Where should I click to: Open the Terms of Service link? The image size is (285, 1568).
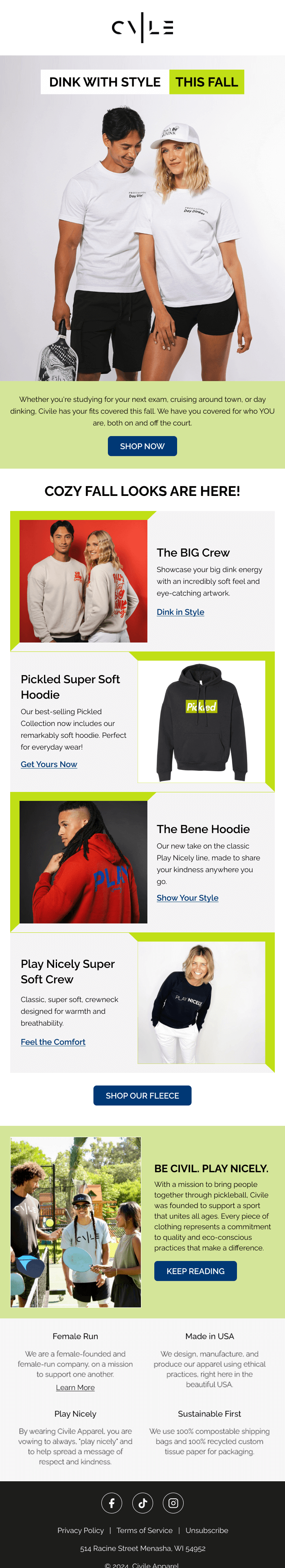(144, 1530)
